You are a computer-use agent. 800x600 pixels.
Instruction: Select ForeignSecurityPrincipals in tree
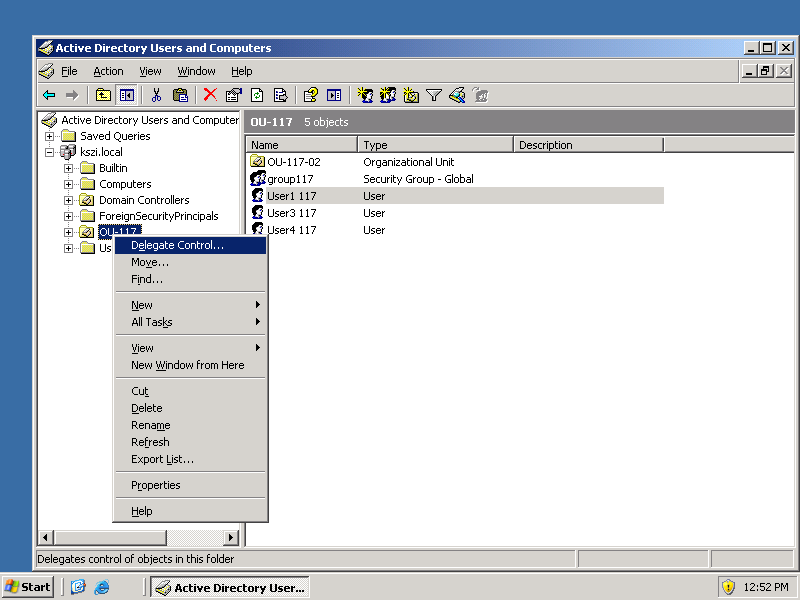[159, 216]
